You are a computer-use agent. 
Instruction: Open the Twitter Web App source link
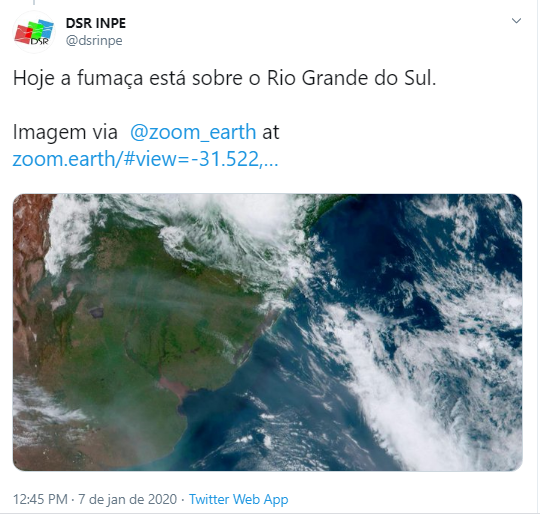[238, 499]
